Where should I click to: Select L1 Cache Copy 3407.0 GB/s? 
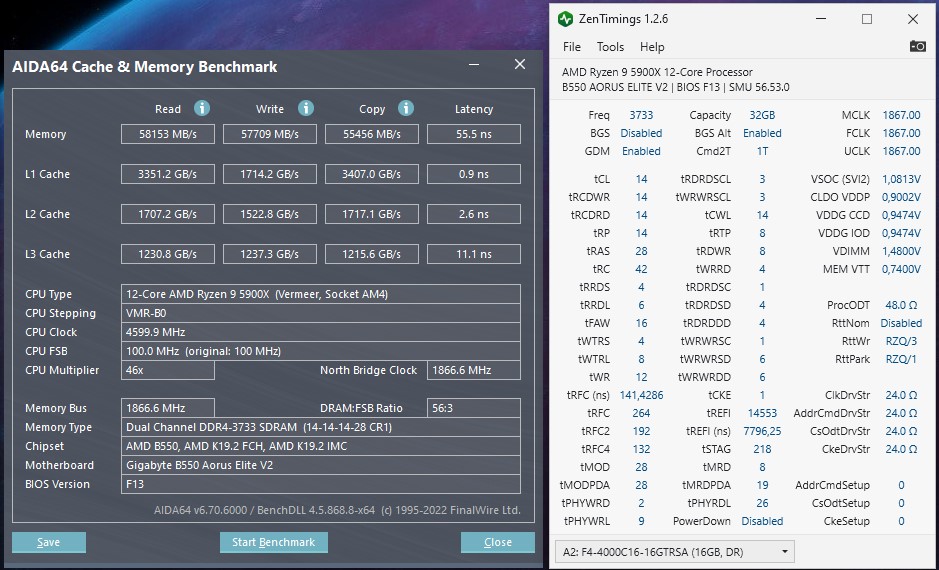[x=372, y=174]
